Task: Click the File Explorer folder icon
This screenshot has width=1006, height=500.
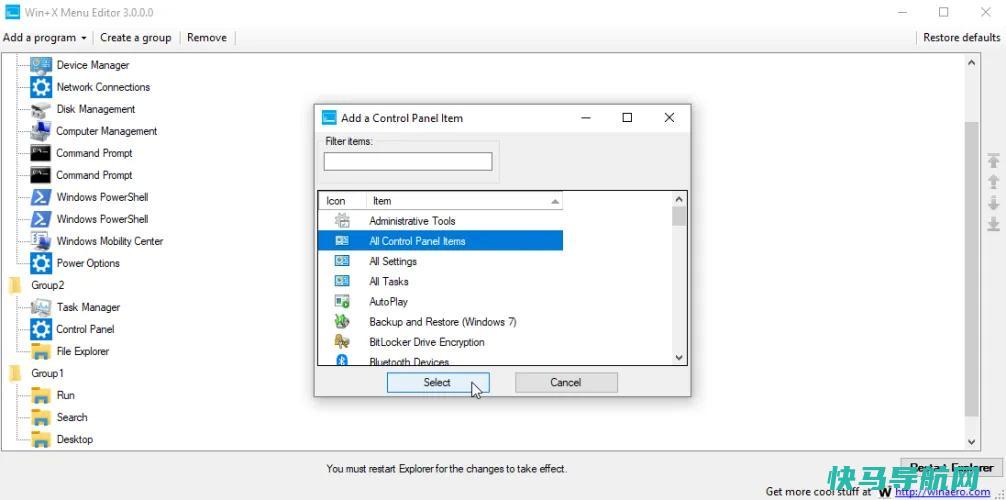Action: pyautogui.click(x=41, y=352)
